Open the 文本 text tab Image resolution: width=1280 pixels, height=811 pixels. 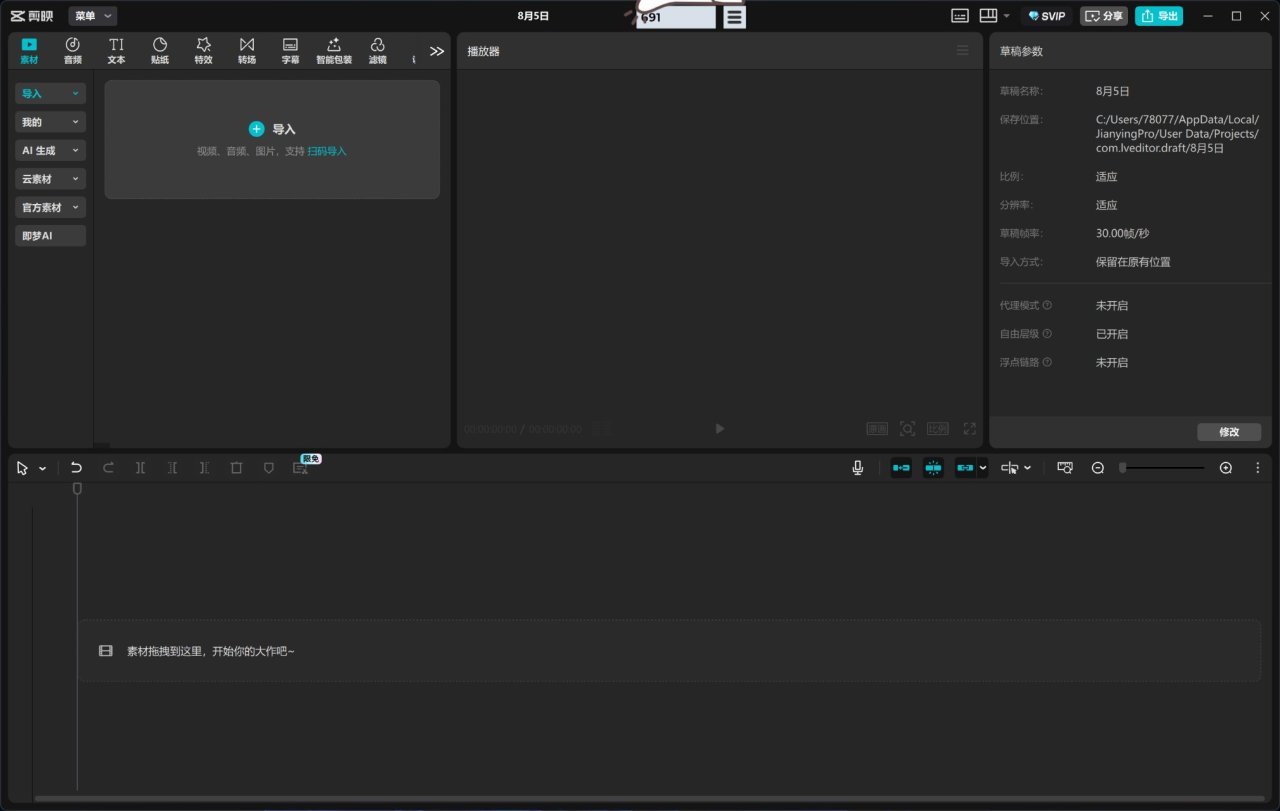coord(116,51)
